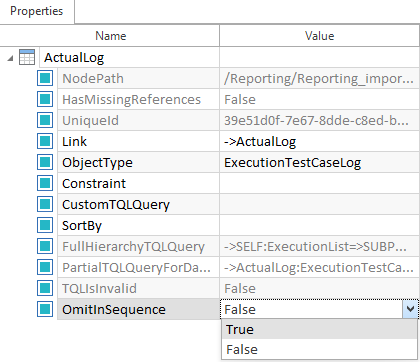
Task: Click the teal icon beside NodePath
Action: (x=45, y=78)
